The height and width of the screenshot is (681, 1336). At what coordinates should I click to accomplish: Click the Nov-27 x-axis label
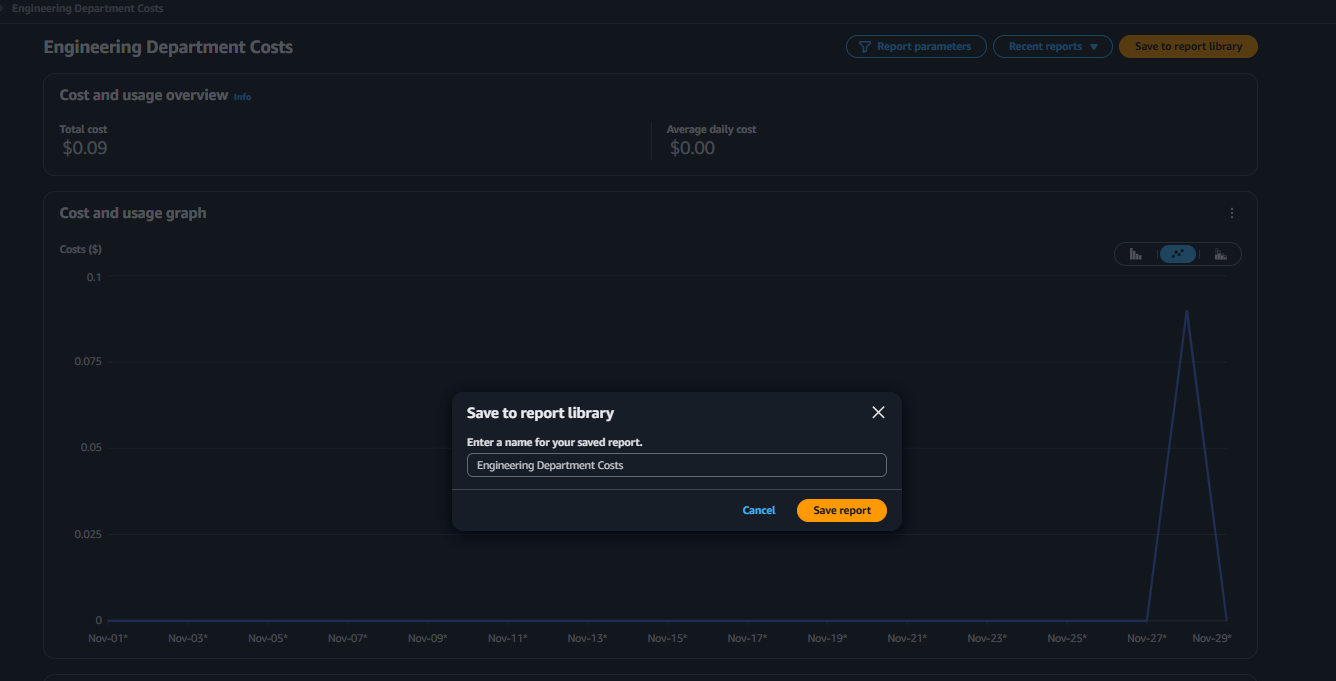[x=1146, y=638]
